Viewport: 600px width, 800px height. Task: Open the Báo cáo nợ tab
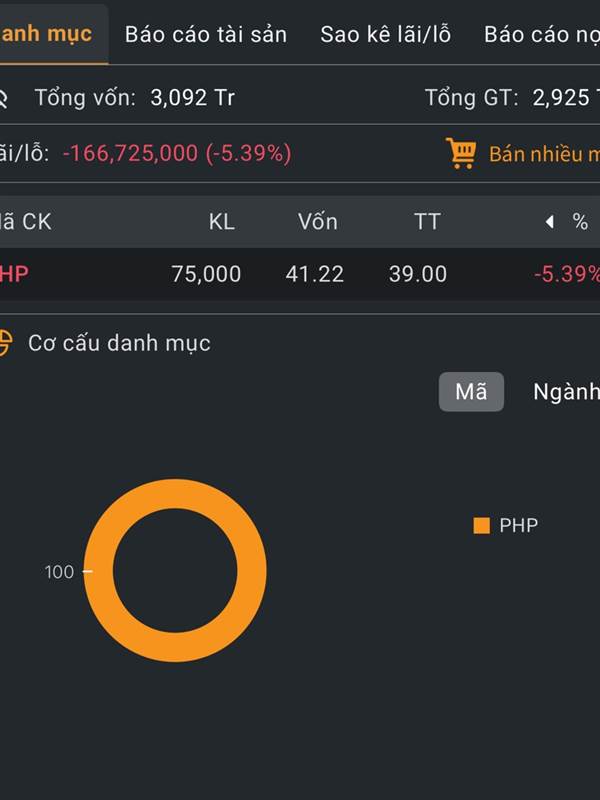[542, 34]
